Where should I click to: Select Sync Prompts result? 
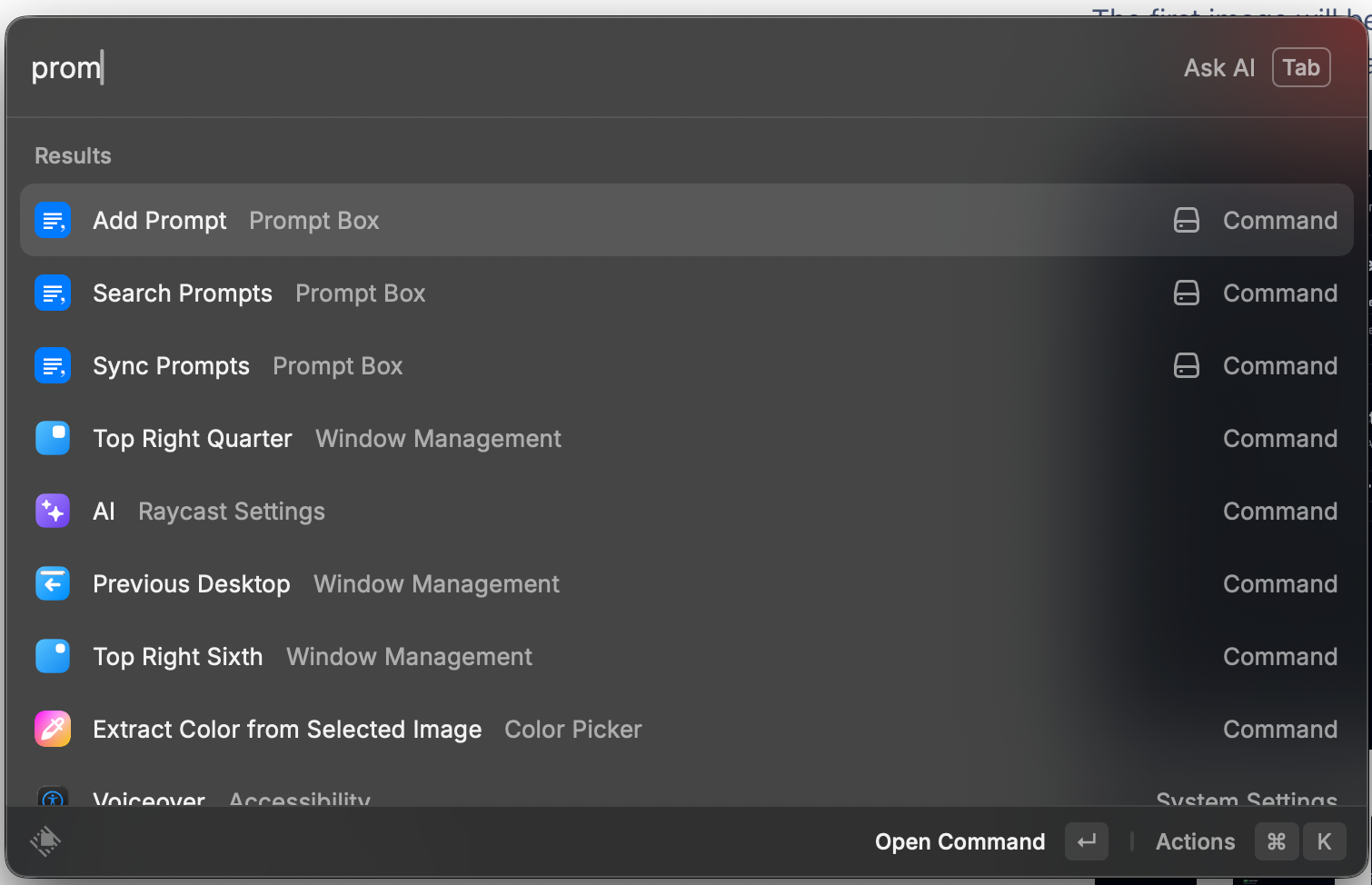point(687,365)
